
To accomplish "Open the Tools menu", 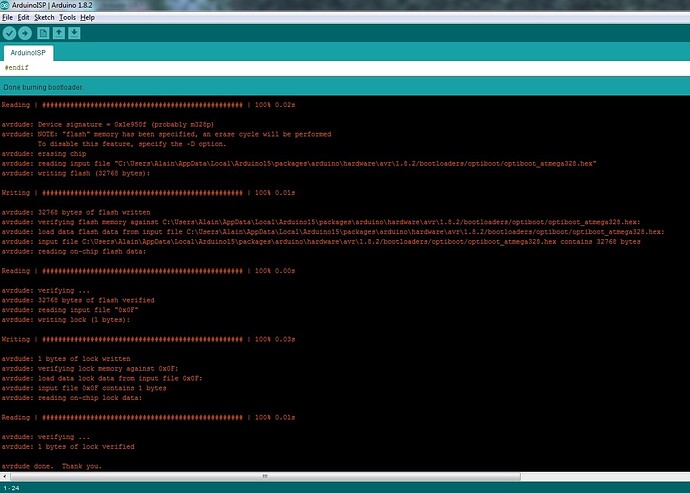I will [x=67, y=18].
